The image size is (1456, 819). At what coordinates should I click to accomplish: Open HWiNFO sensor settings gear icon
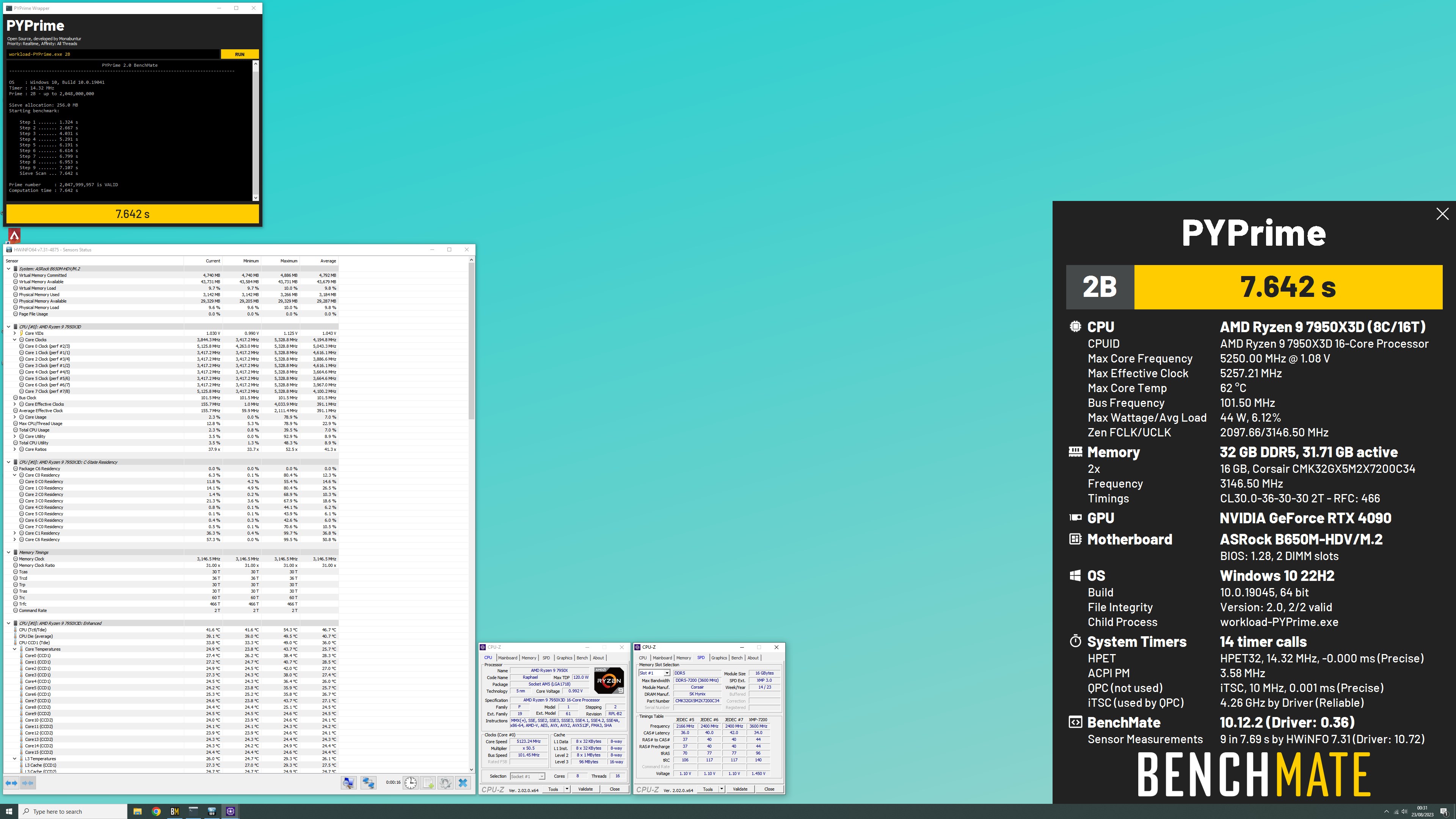[446, 783]
